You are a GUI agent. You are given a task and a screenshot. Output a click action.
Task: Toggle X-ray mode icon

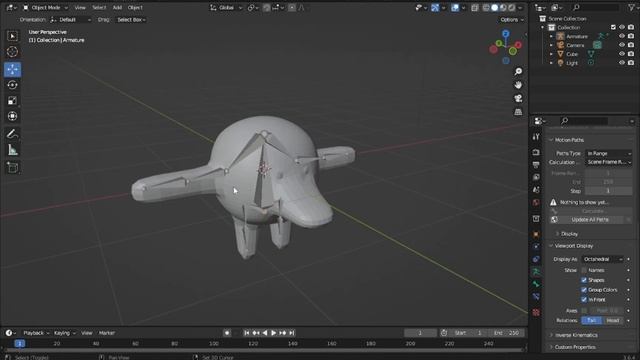tap(474, 7)
